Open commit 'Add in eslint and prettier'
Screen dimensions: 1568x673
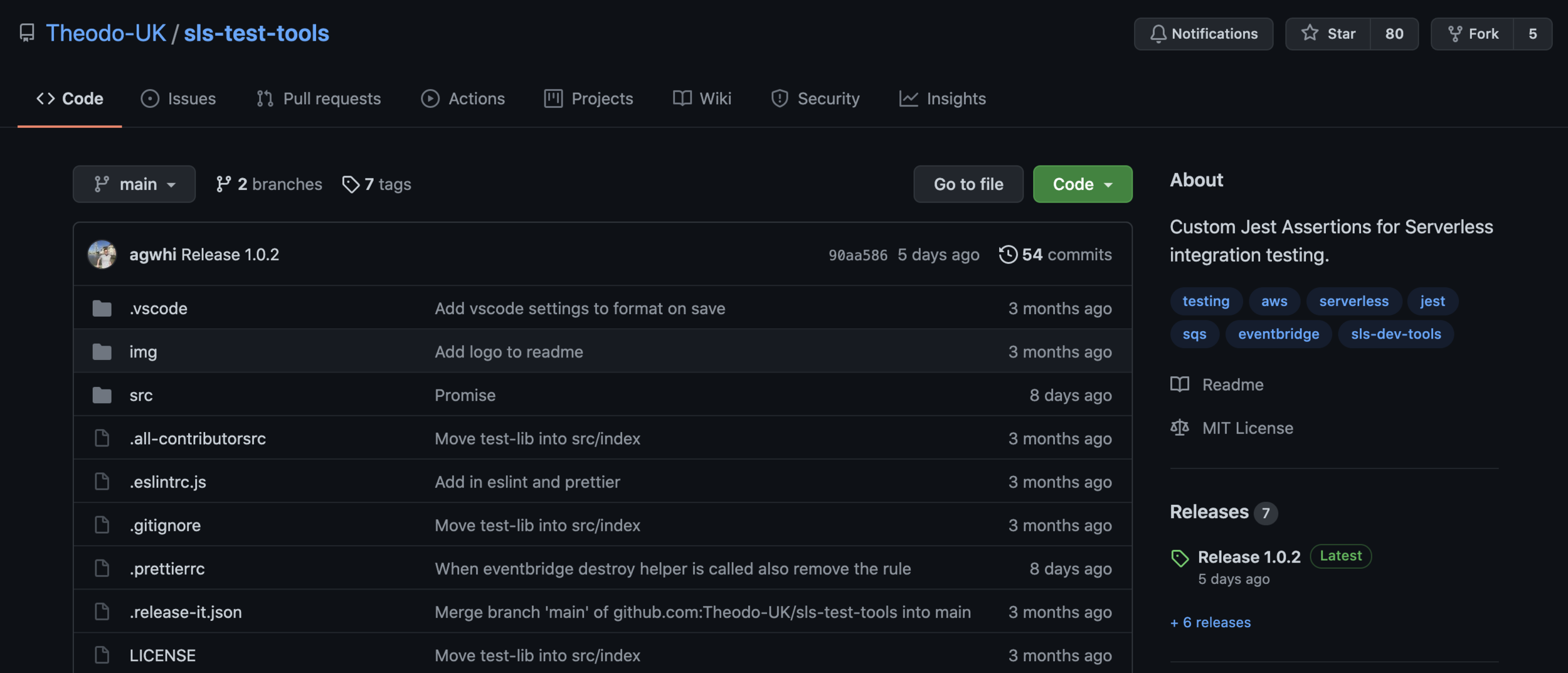pyautogui.click(x=527, y=481)
